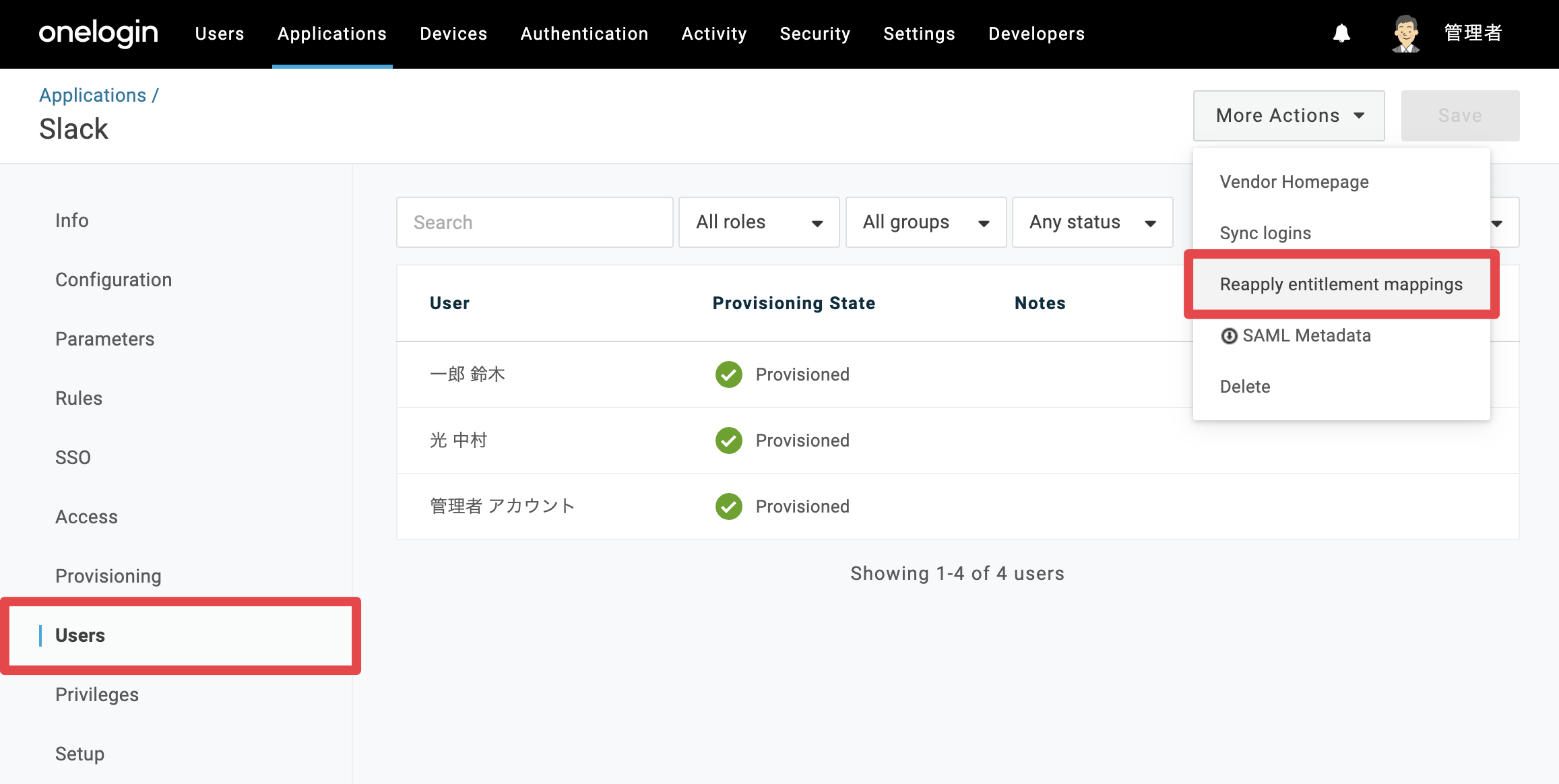
Task: Click the Notes column header
Action: pos(1040,304)
